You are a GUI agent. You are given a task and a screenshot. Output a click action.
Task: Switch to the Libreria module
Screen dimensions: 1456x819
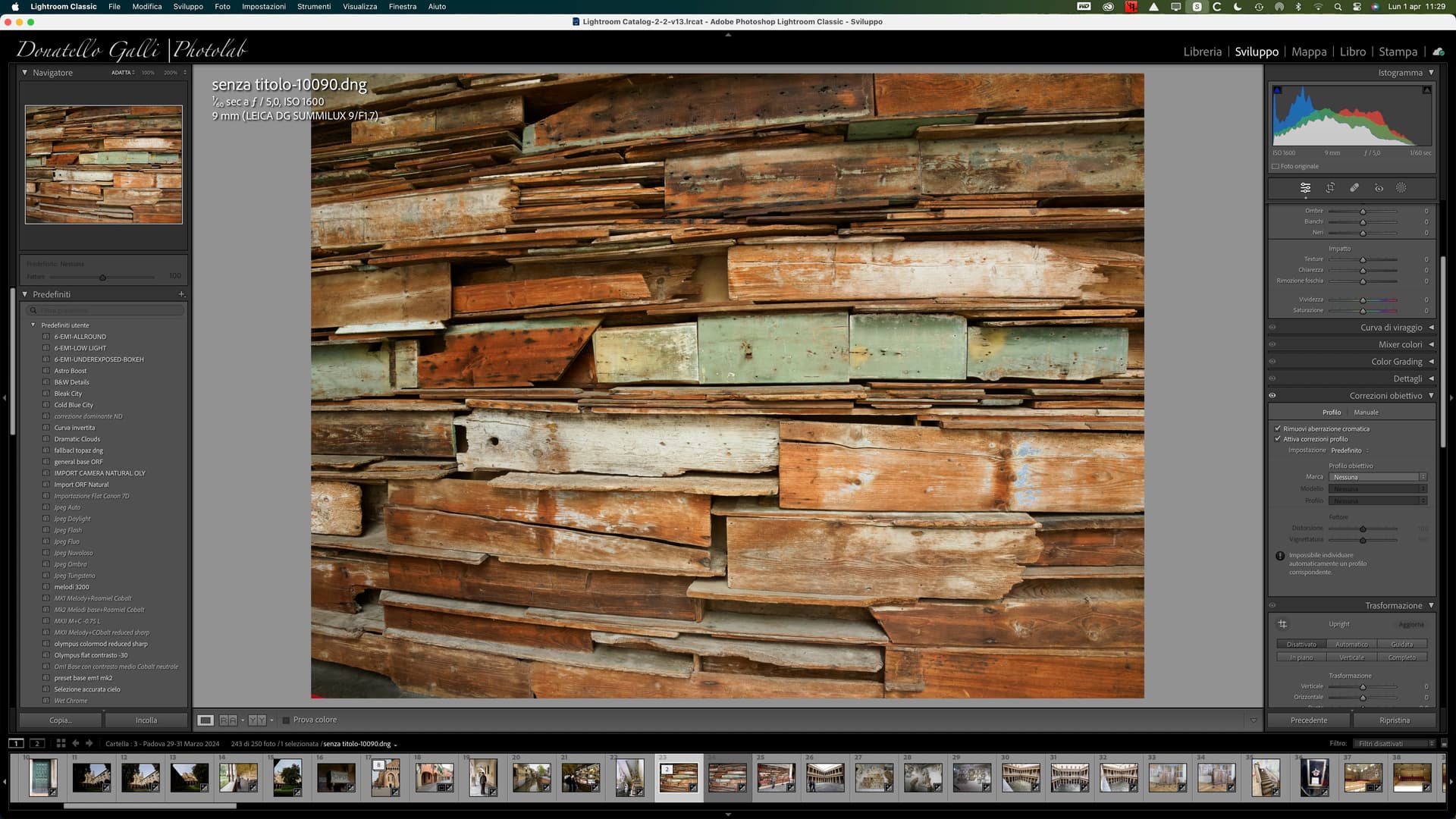click(x=1202, y=52)
